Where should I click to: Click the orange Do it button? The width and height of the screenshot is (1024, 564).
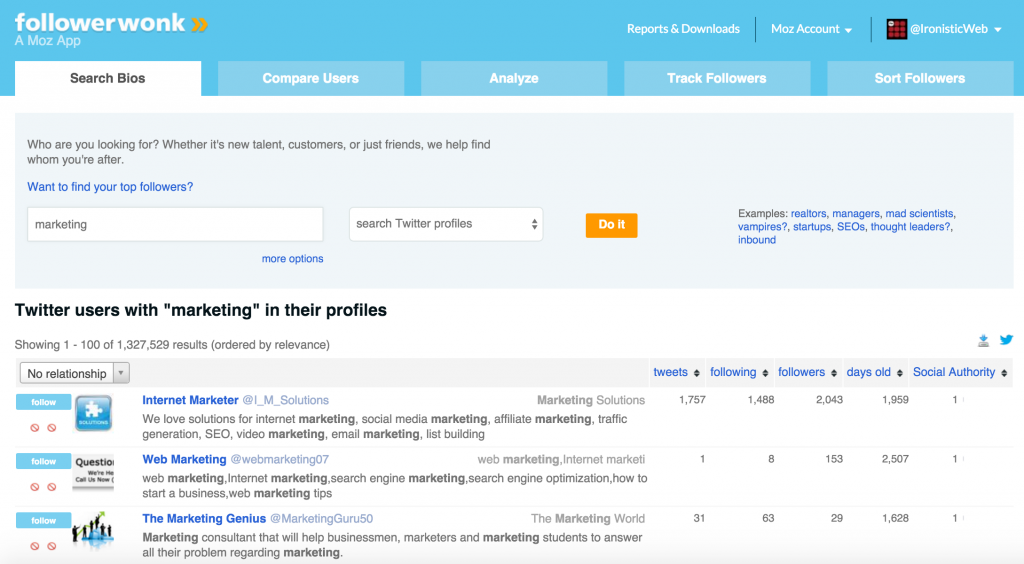coord(611,225)
